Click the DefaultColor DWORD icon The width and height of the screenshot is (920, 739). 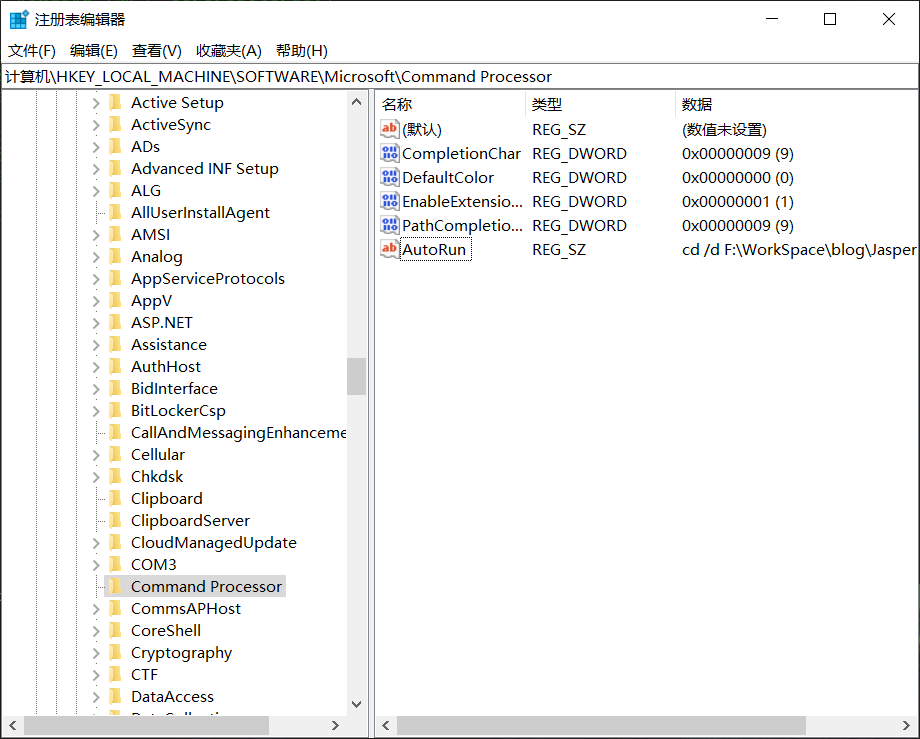(x=390, y=177)
